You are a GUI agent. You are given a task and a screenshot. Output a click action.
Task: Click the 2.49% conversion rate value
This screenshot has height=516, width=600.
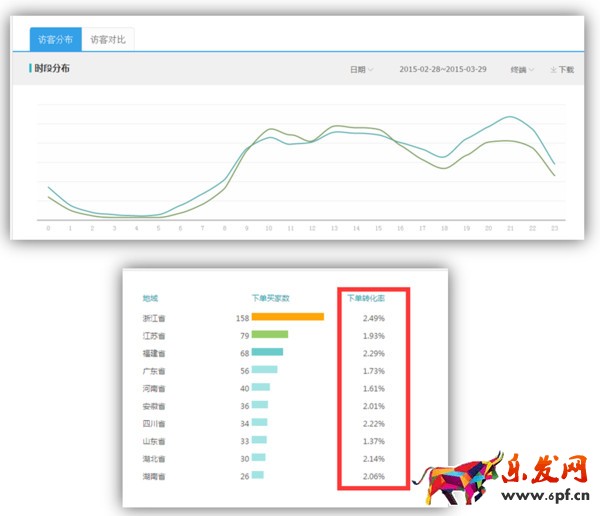(373, 318)
